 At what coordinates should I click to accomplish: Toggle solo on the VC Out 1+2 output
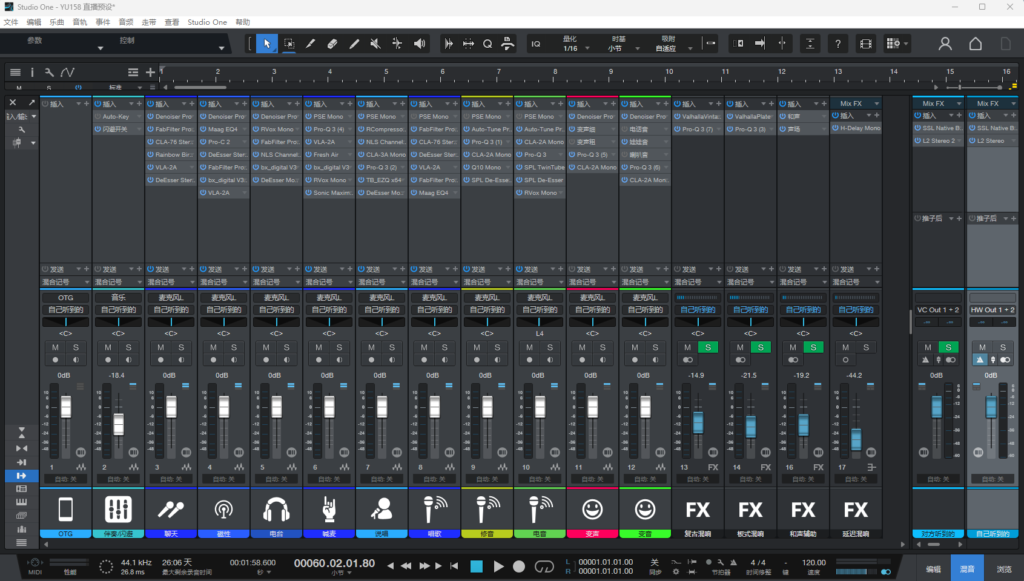tap(948, 347)
